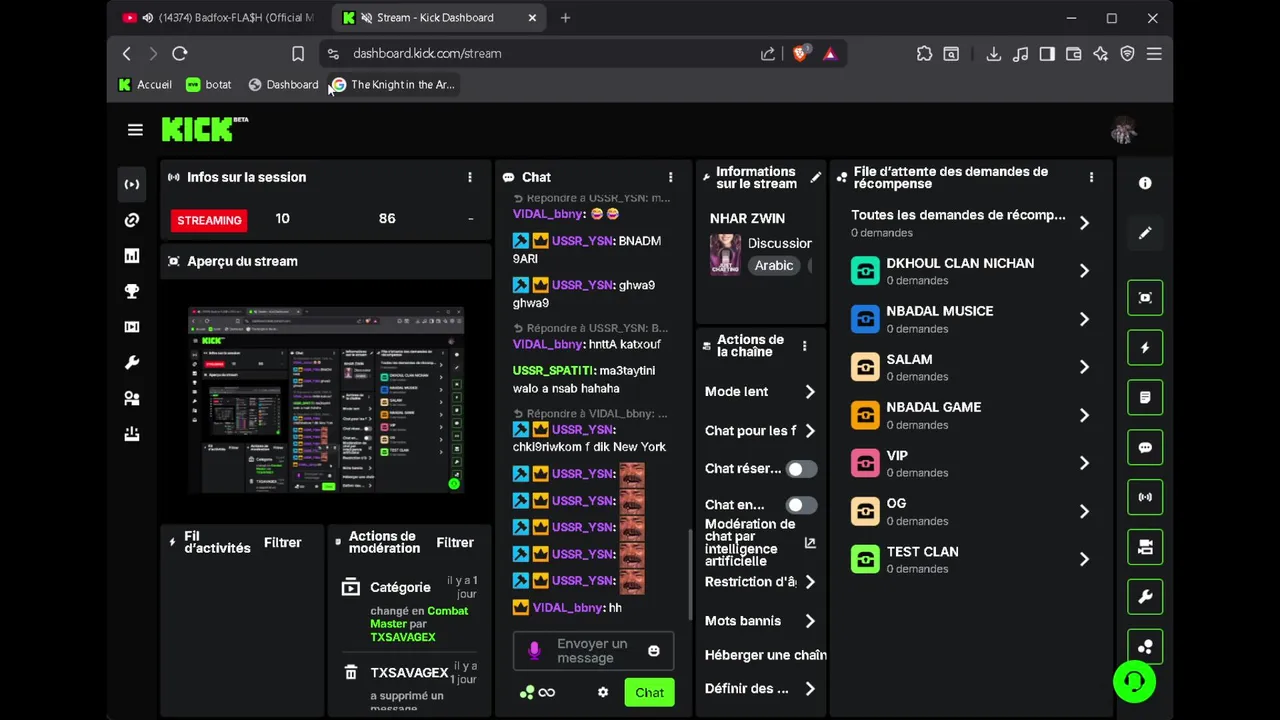Switch to the Badfox-FLA$H YouTube tab
The height and width of the screenshot is (720, 1280).
click(220, 18)
